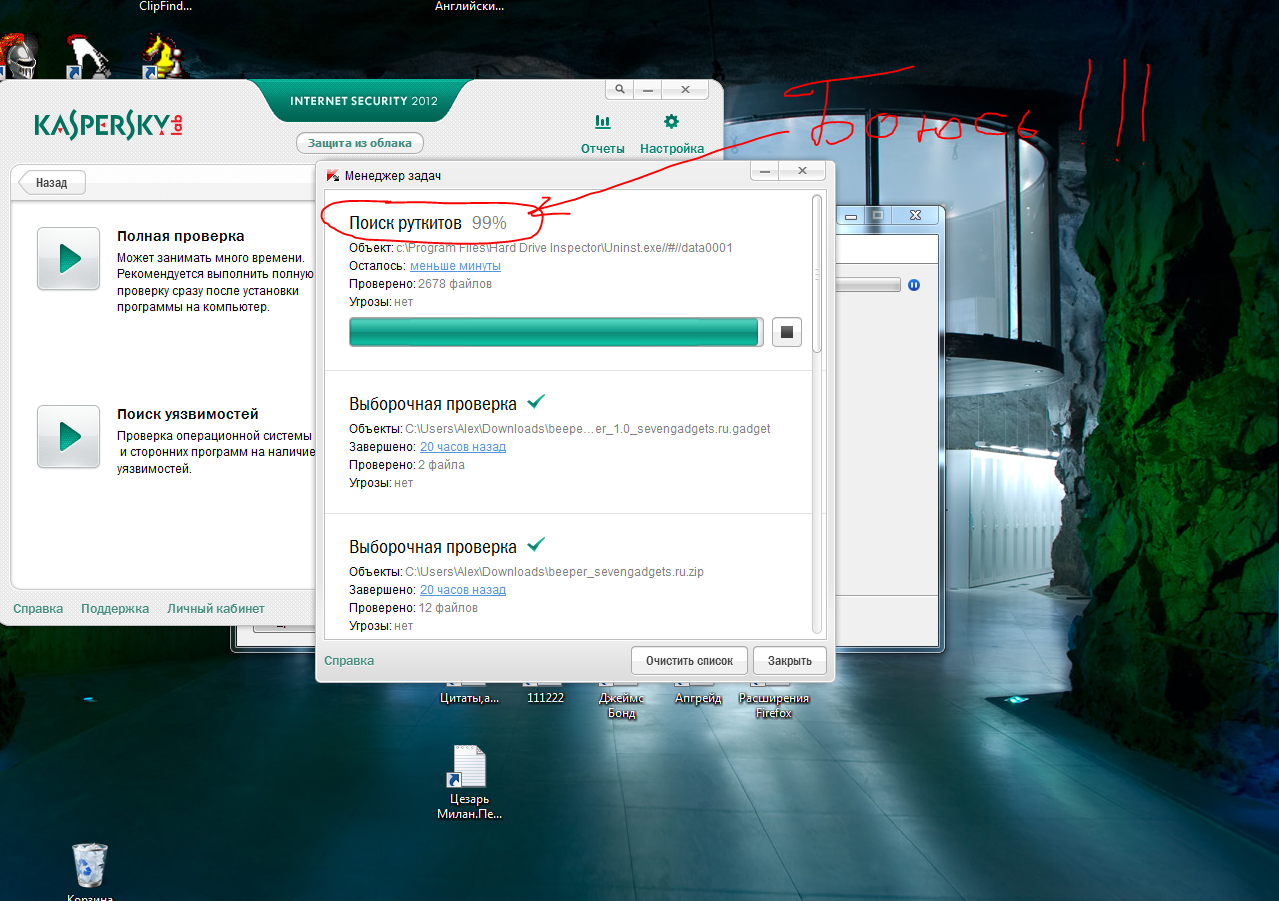Select the Английски... desktop label
Viewport: 1279px width, 901px height.
(470, 6)
